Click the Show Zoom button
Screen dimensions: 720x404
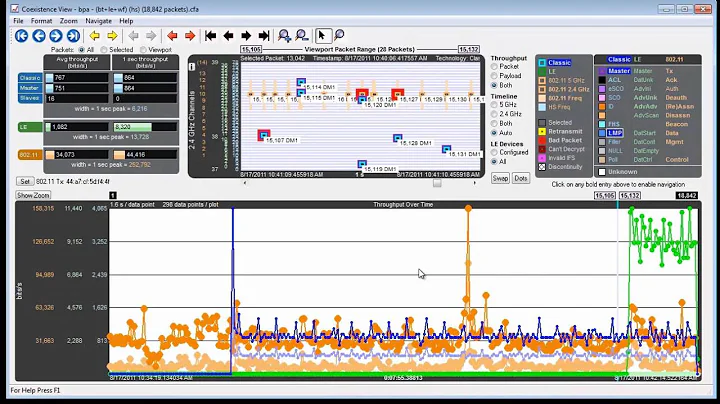click(33, 195)
